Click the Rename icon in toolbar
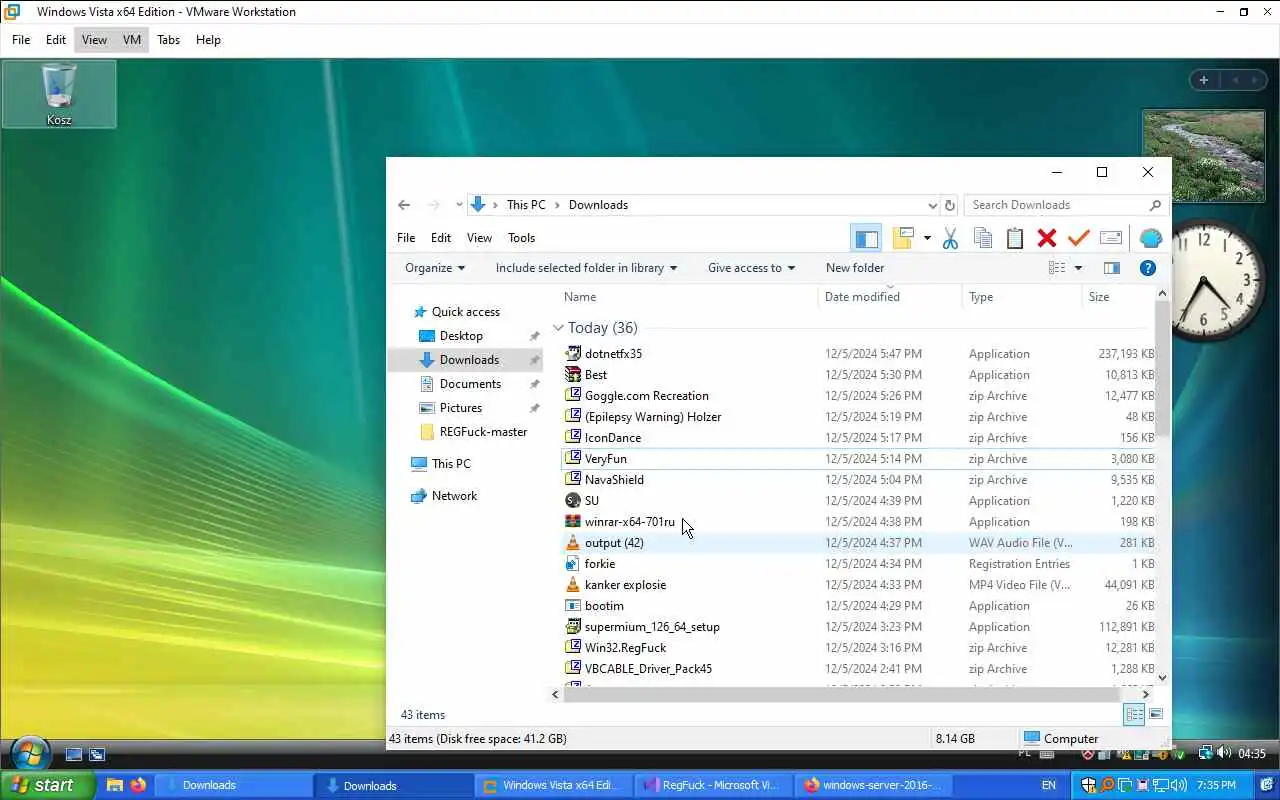The height and width of the screenshot is (800, 1280). tap(1110, 238)
